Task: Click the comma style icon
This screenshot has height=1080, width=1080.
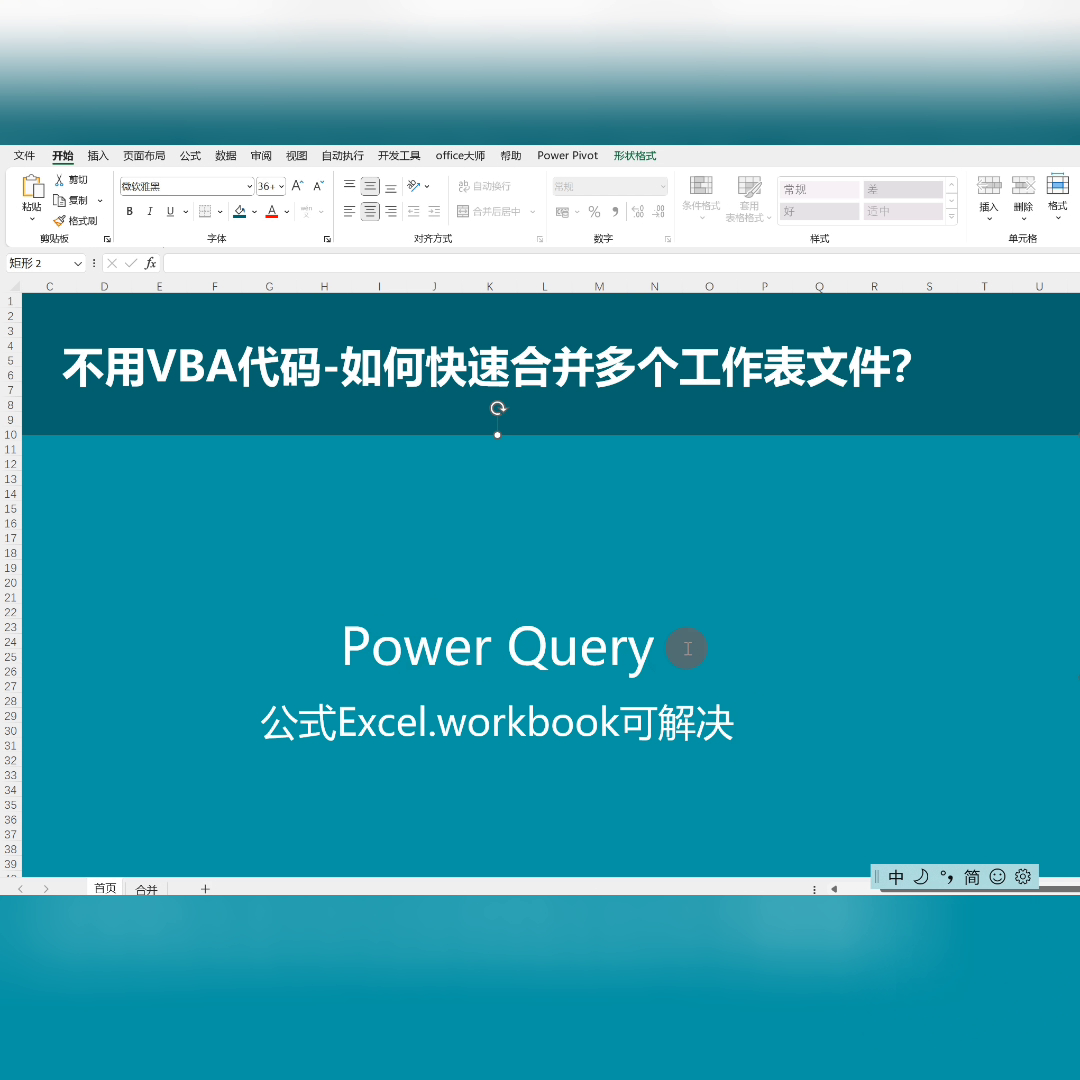Action: (615, 212)
